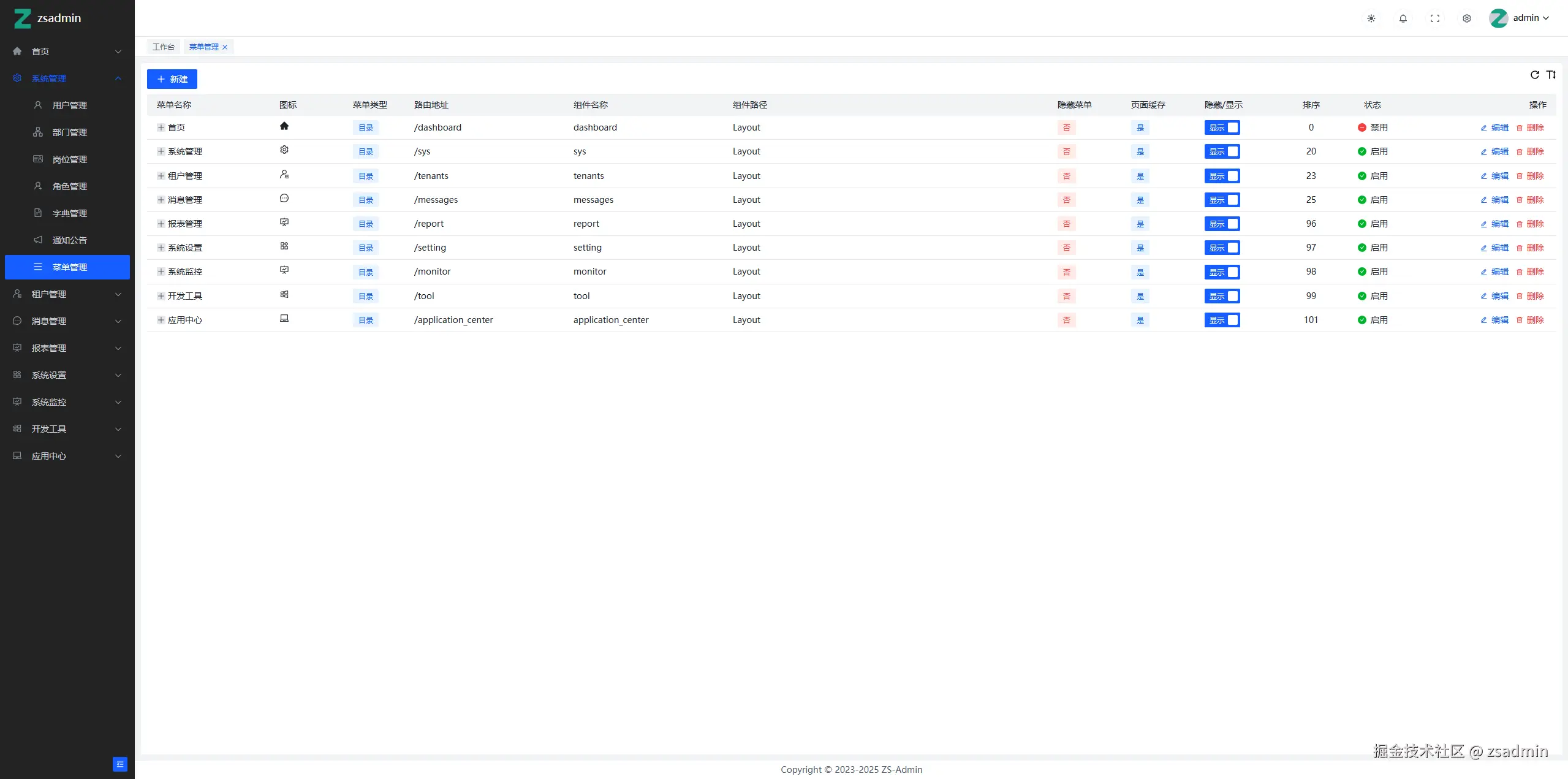Image resolution: width=1568 pixels, height=779 pixels.
Task: Switch to the 工作台 tab
Action: pyautogui.click(x=163, y=47)
